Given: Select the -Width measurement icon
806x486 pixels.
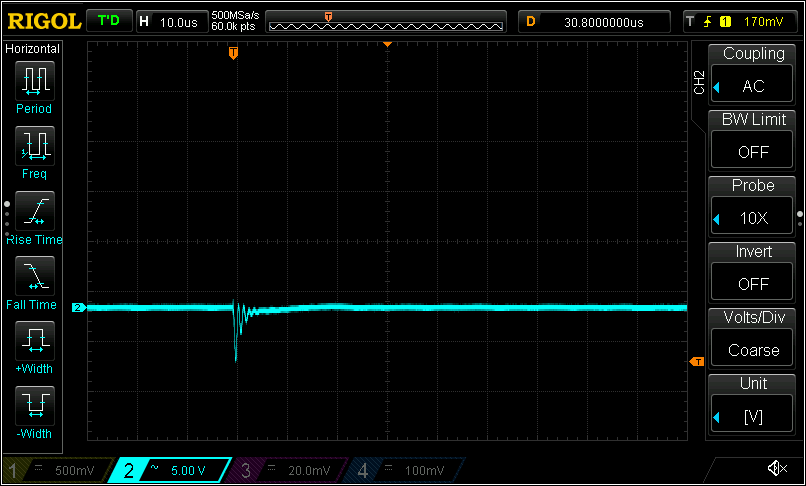Looking at the screenshot, I should click(x=34, y=406).
